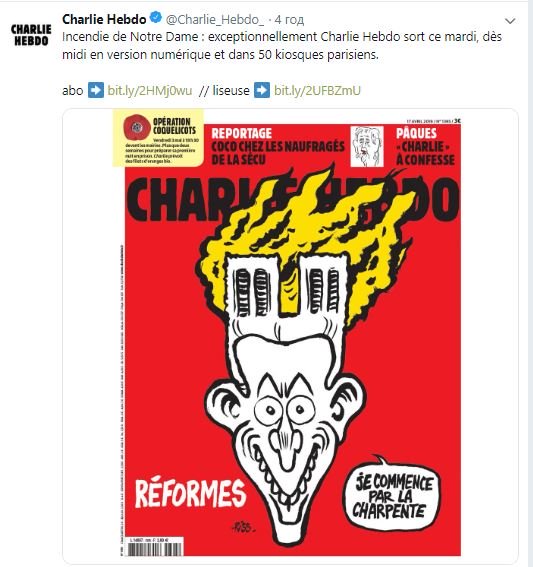Click the Charlie Hebdo profile avatar

pos(31,35)
